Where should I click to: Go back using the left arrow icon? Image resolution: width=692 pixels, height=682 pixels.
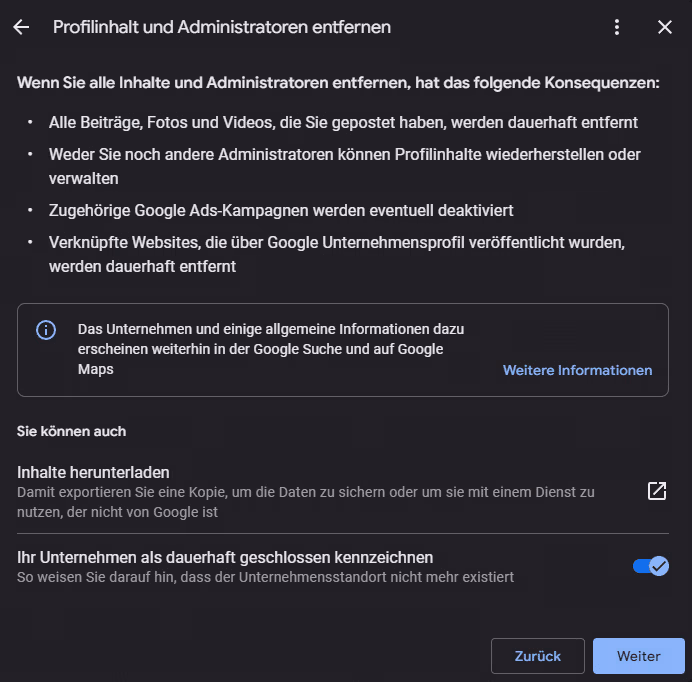point(21,27)
